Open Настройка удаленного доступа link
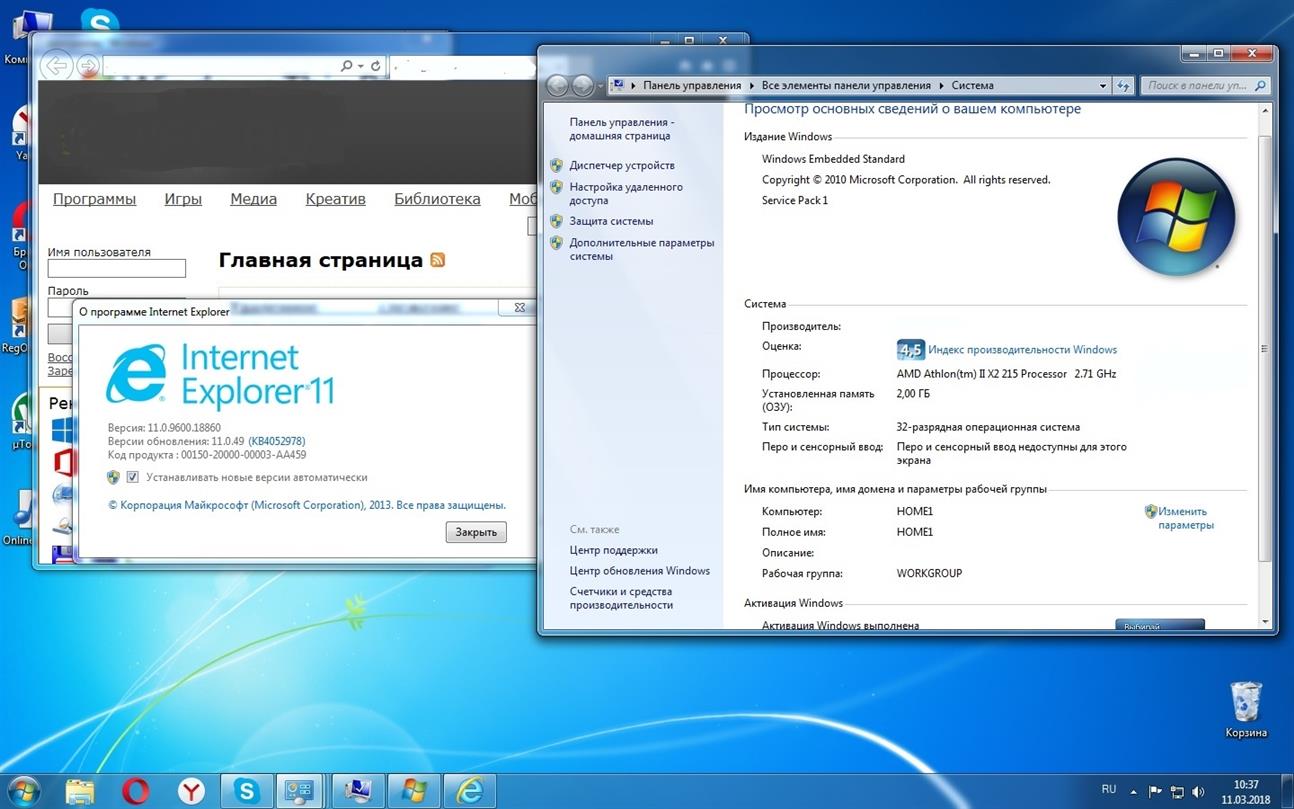 tap(626, 194)
